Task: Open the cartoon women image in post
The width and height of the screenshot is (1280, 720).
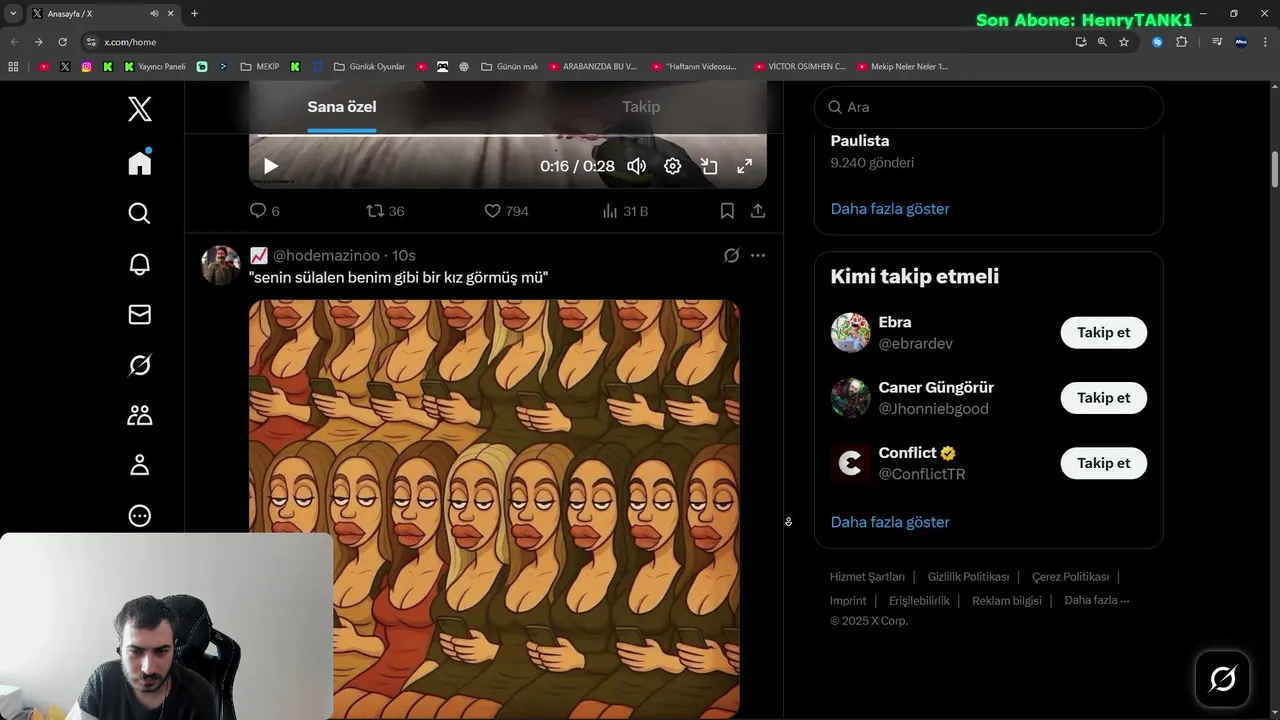Action: point(494,509)
